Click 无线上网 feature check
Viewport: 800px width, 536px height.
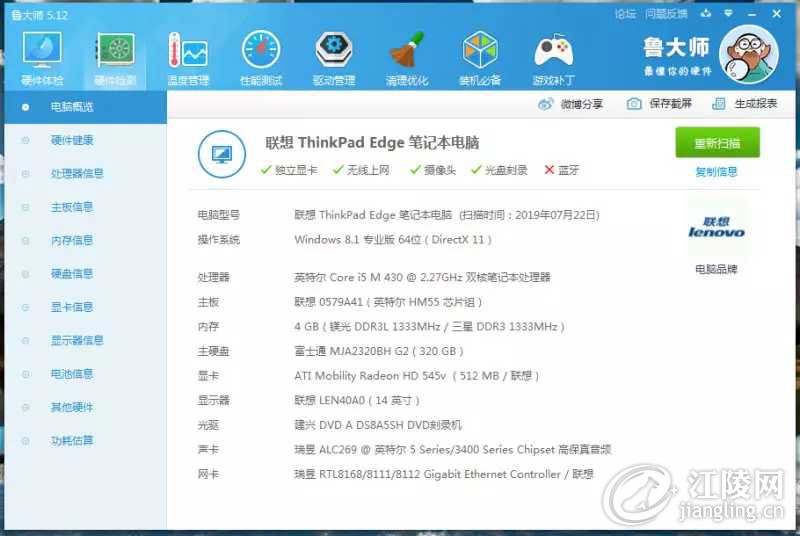tap(361, 170)
